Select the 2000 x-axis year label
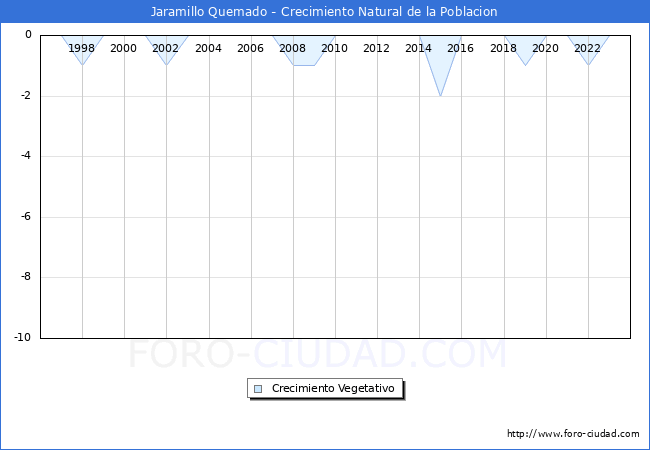 124,48
